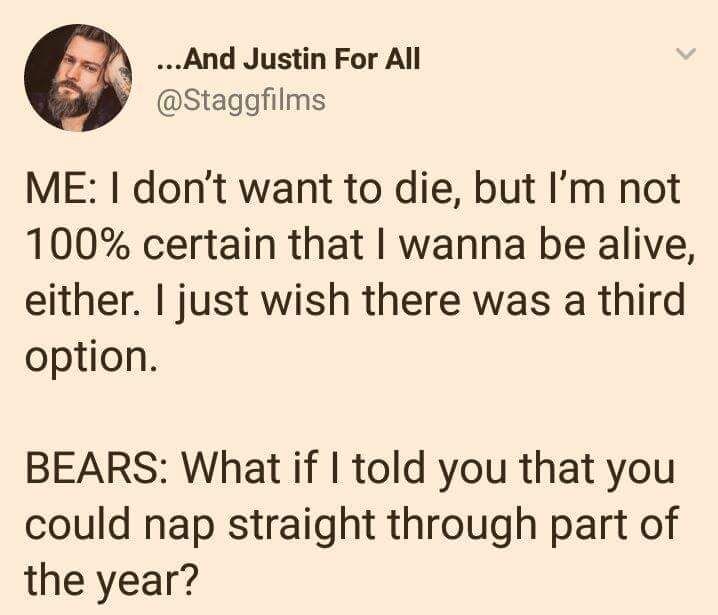The image size is (718, 615).
Task: Select the 'BEARS:' label in the tweet
Action: point(96,469)
